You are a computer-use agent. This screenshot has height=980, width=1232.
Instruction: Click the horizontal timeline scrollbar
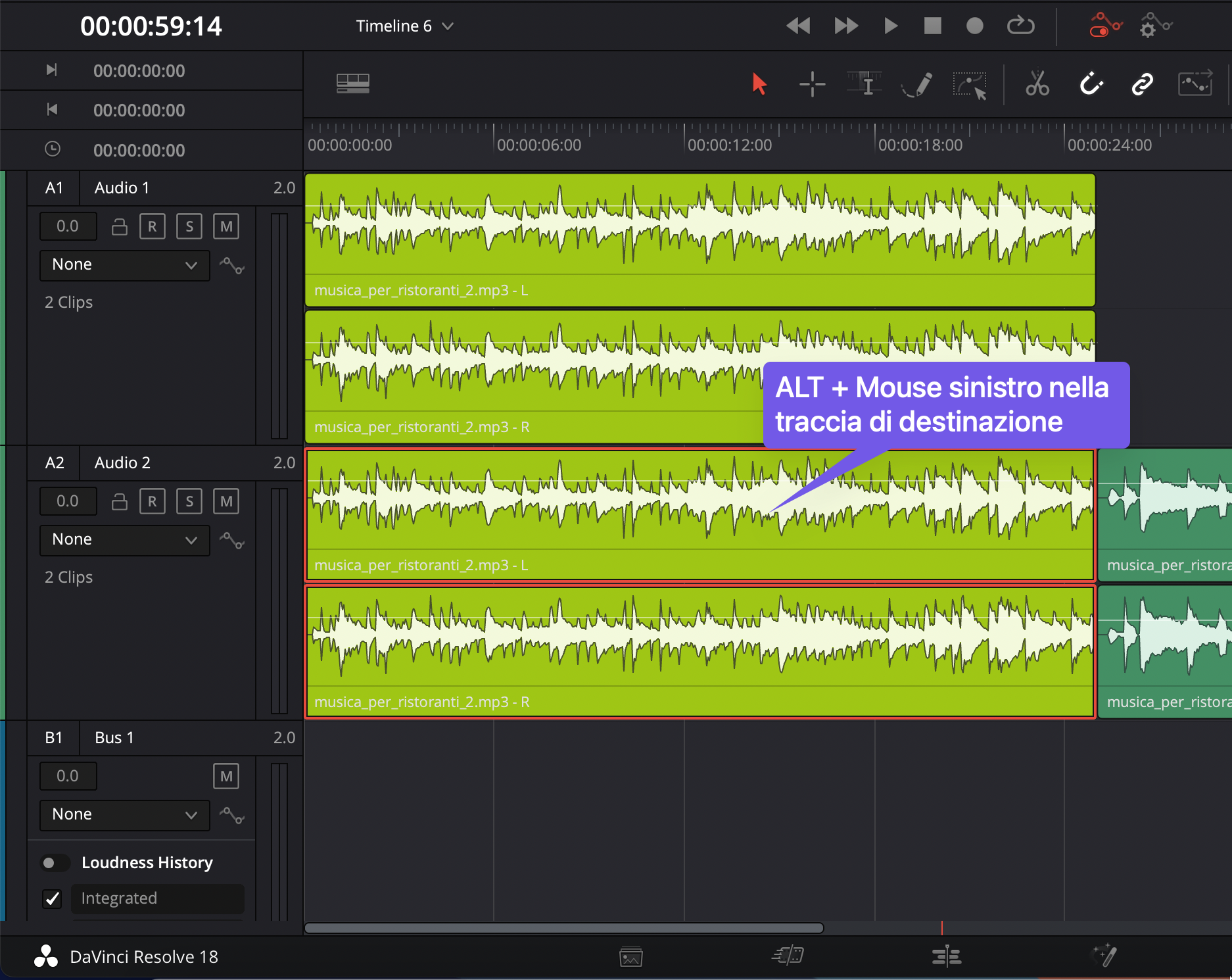(564, 928)
